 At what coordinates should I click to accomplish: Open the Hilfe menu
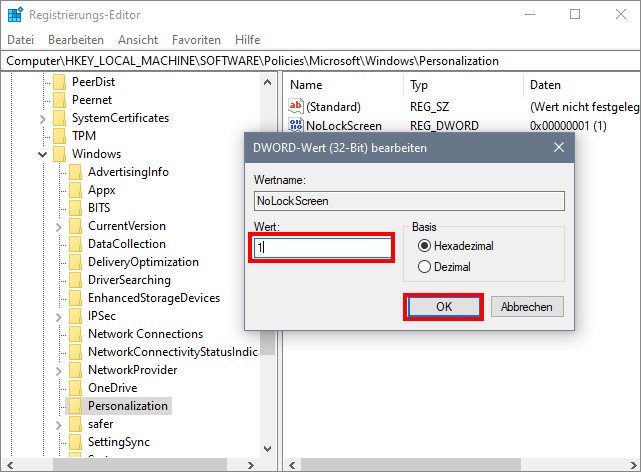tap(247, 40)
